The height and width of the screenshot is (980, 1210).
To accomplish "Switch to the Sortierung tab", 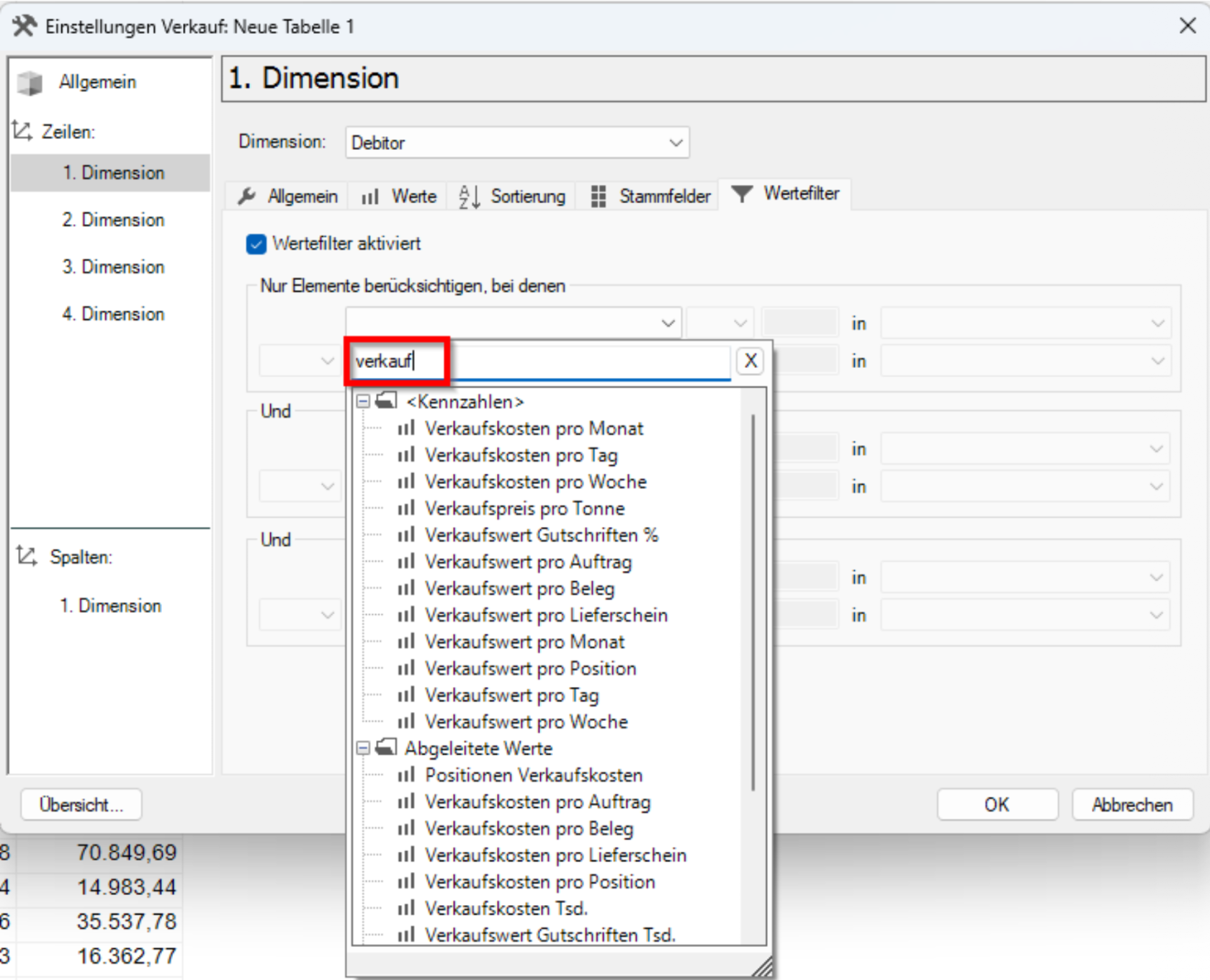I will (x=512, y=196).
